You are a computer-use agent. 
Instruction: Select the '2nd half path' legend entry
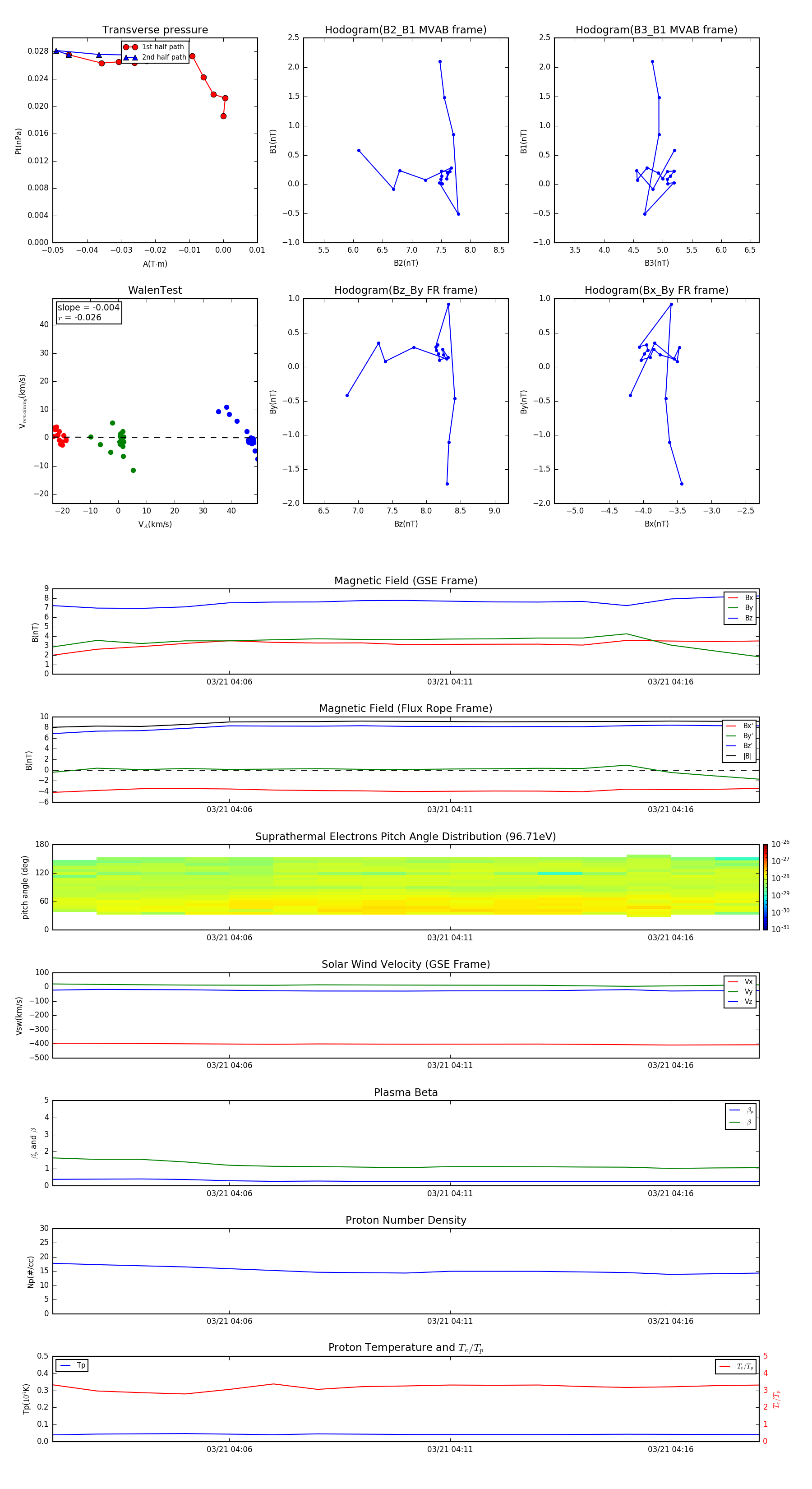coord(154,57)
